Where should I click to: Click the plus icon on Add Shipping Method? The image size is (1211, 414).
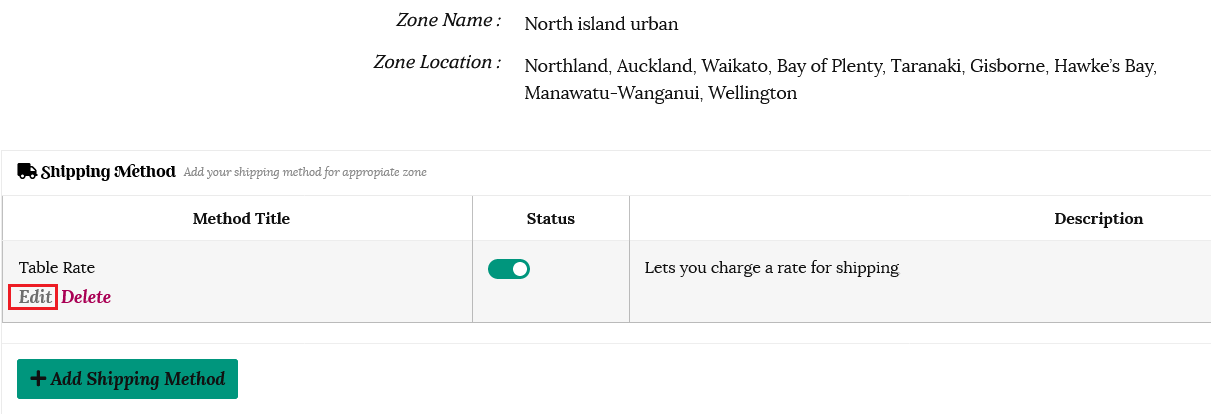click(39, 379)
